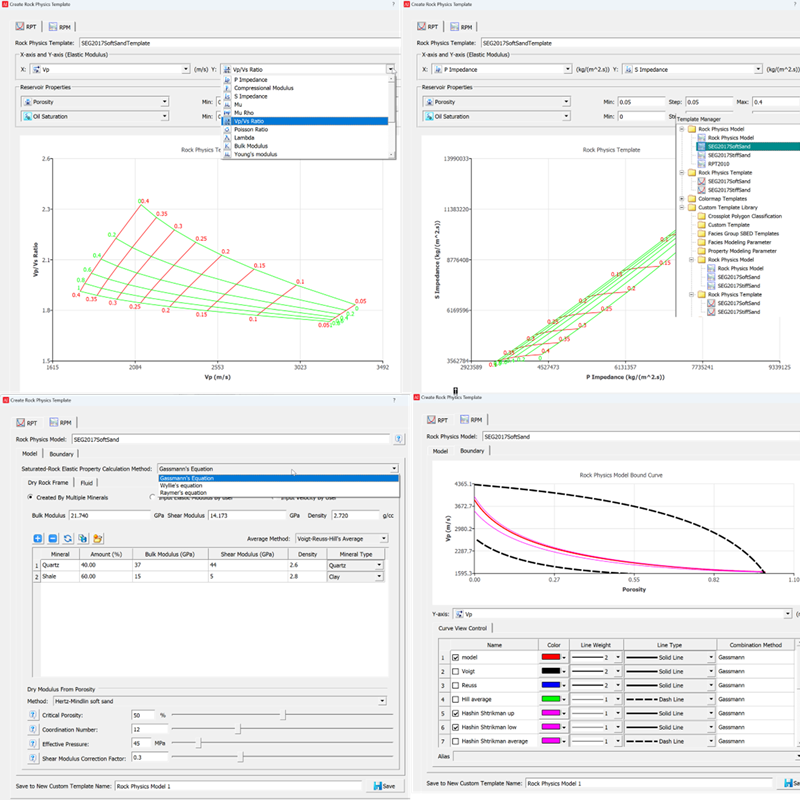The width and height of the screenshot is (800, 800).
Task: Click help icon beside Critical Porosity
Action: (33, 715)
